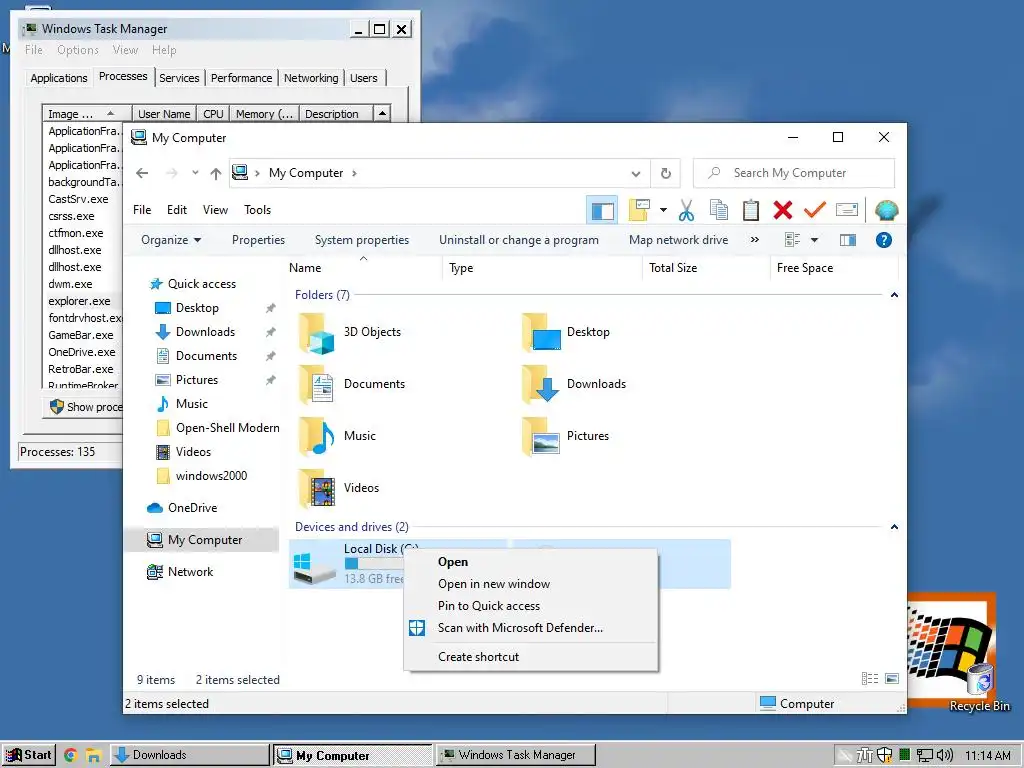Click the volume speaker tray icon

945,755
